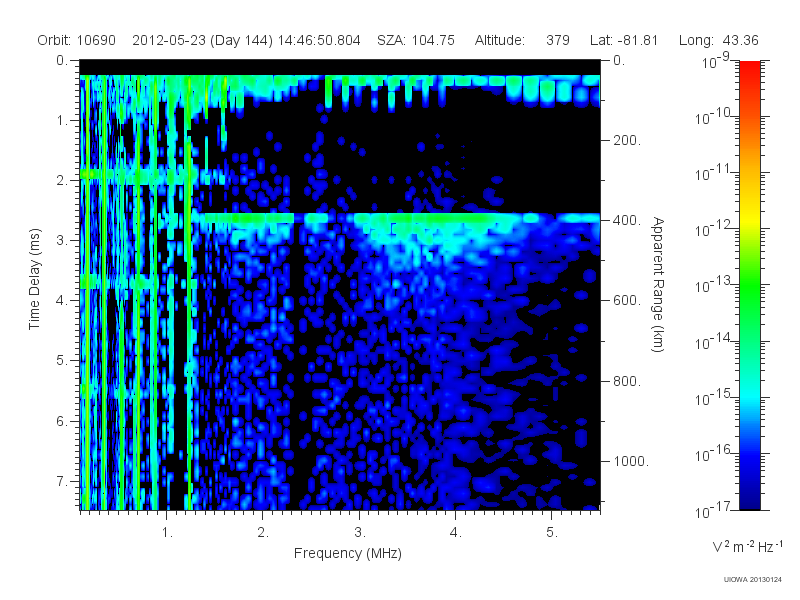The image size is (800, 600).
Task: Click the SZA: 104.75 value
Action: tap(416, 40)
